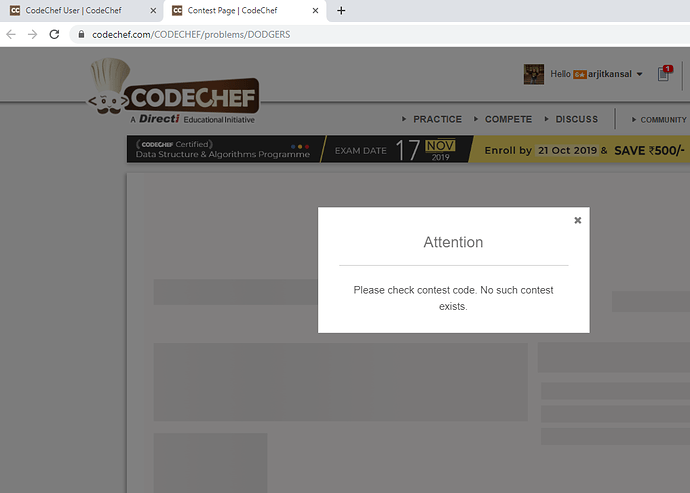Click the address bar URL

pyautogui.click(x=191, y=34)
